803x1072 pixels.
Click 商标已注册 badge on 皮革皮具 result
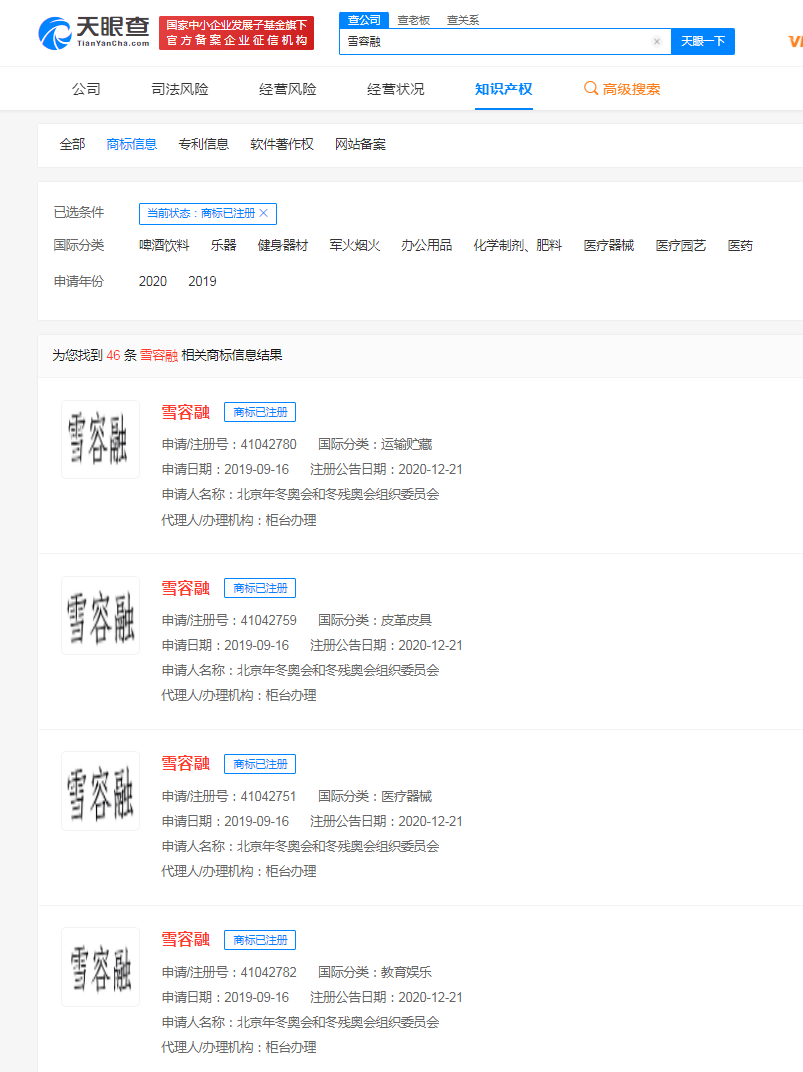(260, 588)
